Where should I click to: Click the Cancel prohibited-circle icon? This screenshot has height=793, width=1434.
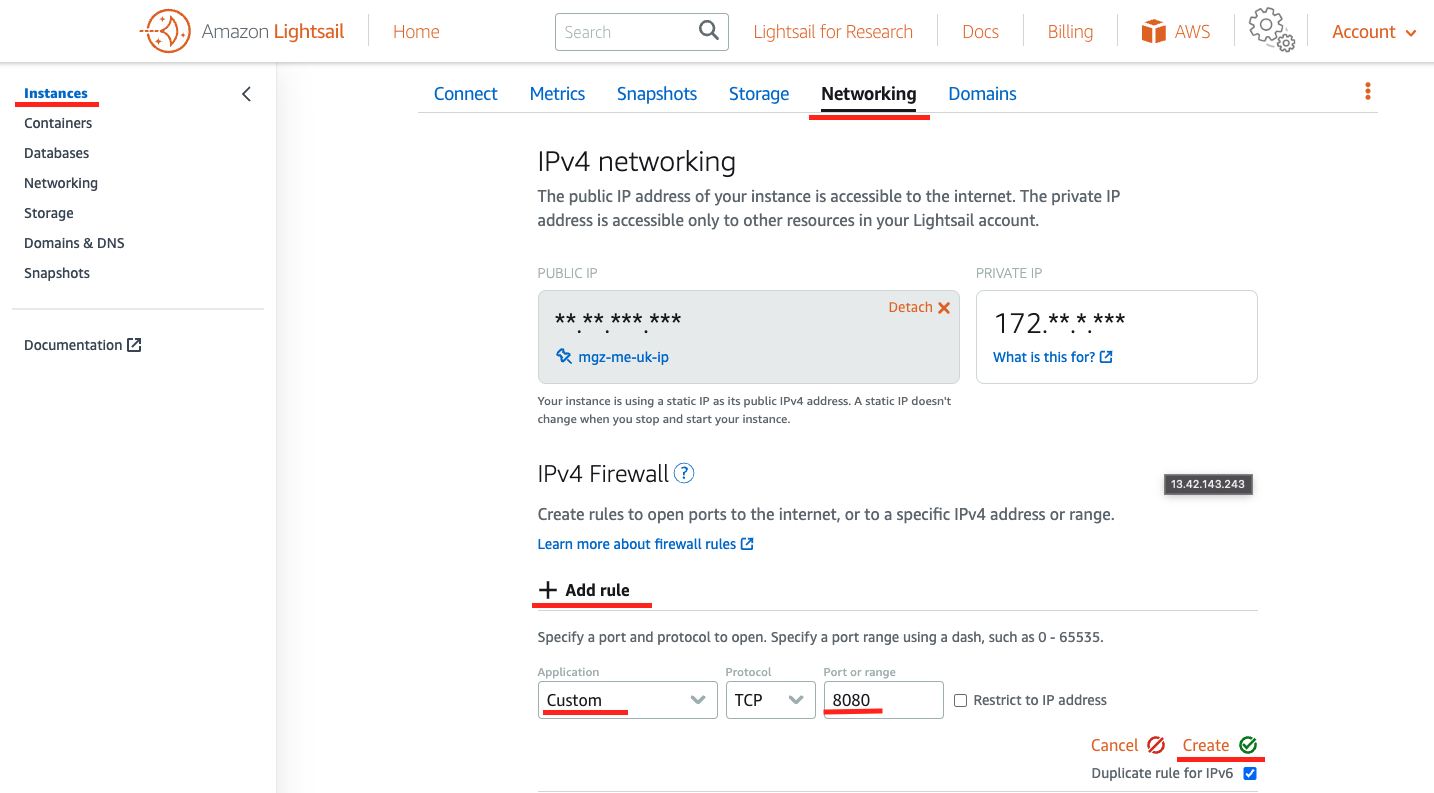(1157, 745)
